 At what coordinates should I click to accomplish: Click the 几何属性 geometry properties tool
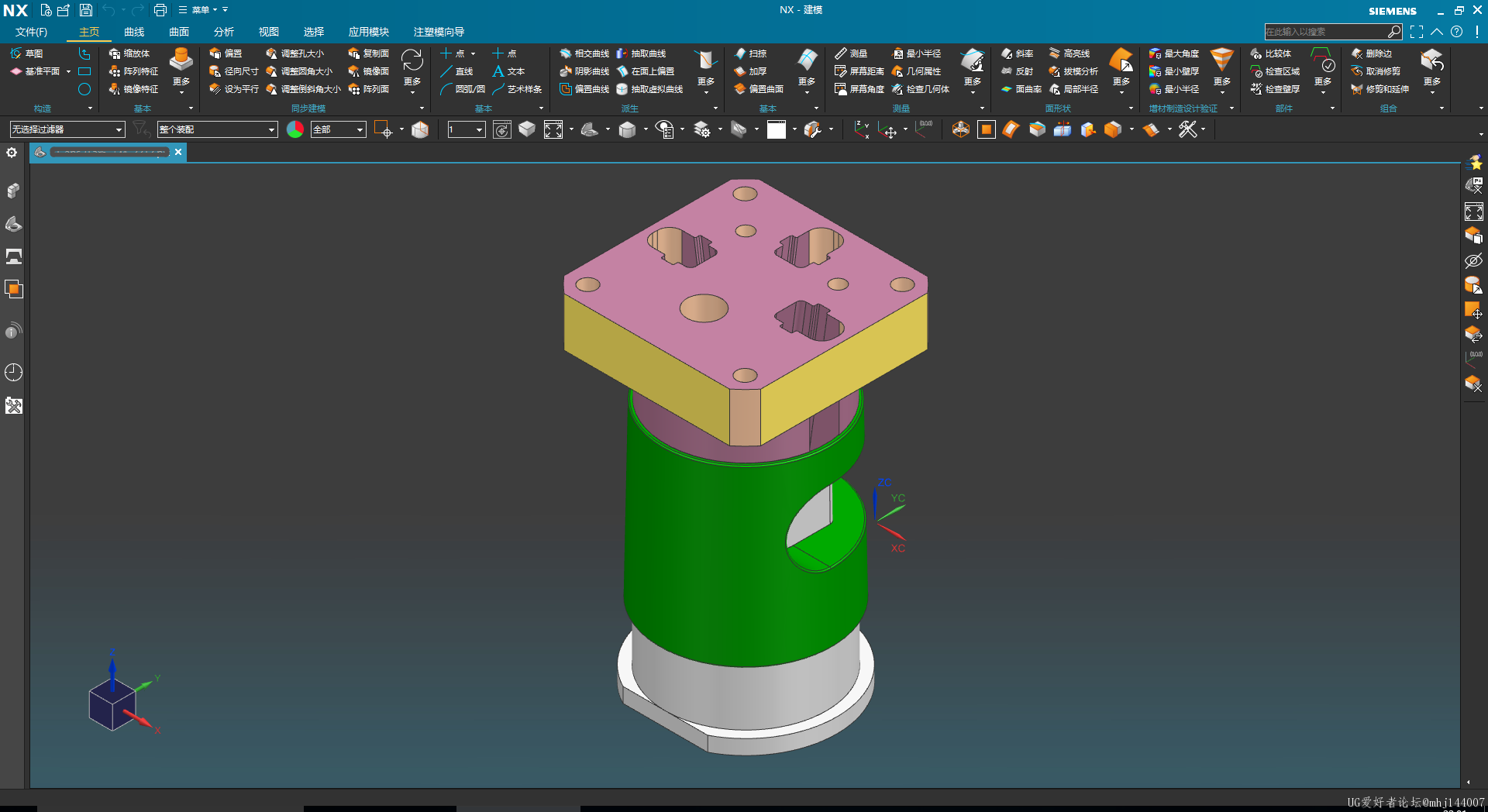[916, 71]
